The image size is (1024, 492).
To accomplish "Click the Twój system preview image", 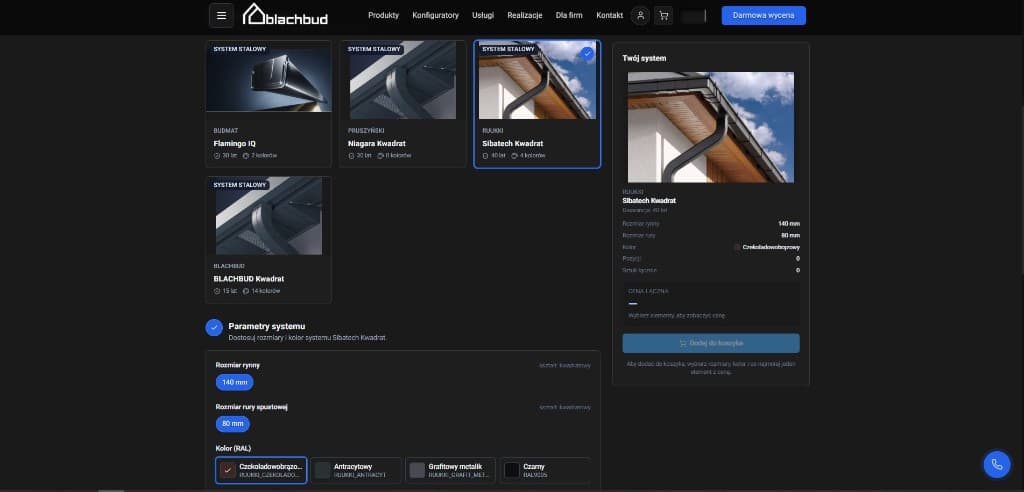I will click(711, 127).
